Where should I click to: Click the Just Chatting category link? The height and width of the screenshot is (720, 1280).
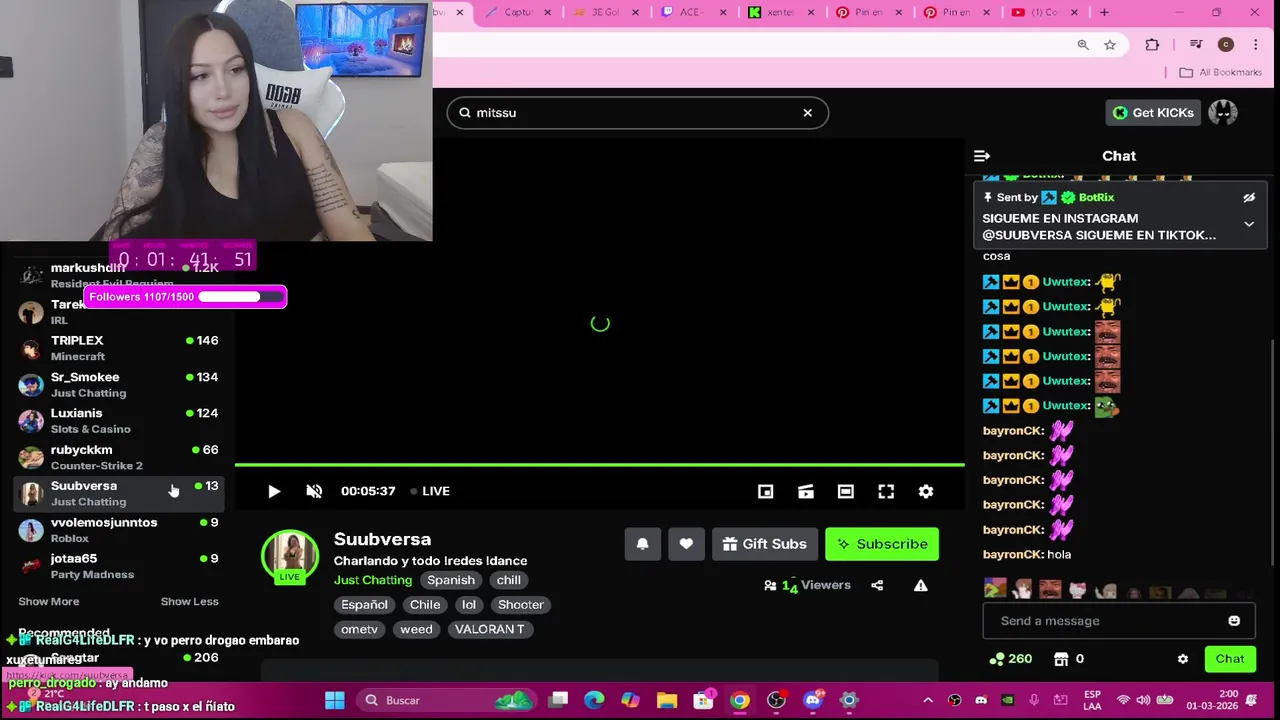tap(373, 580)
